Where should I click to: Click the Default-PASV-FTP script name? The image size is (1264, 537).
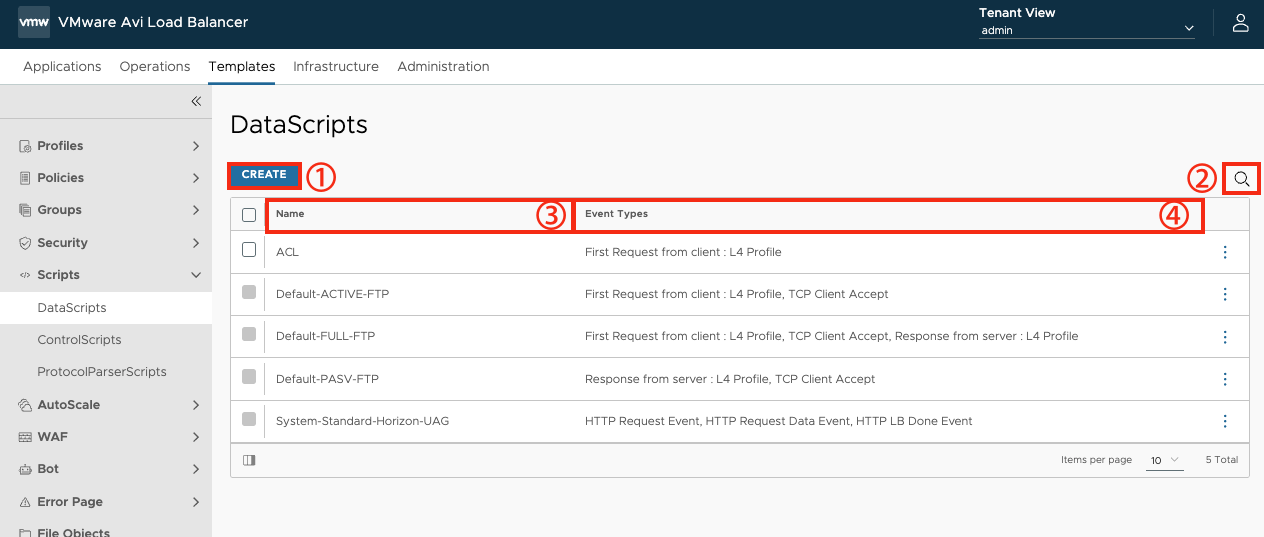click(x=327, y=379)
